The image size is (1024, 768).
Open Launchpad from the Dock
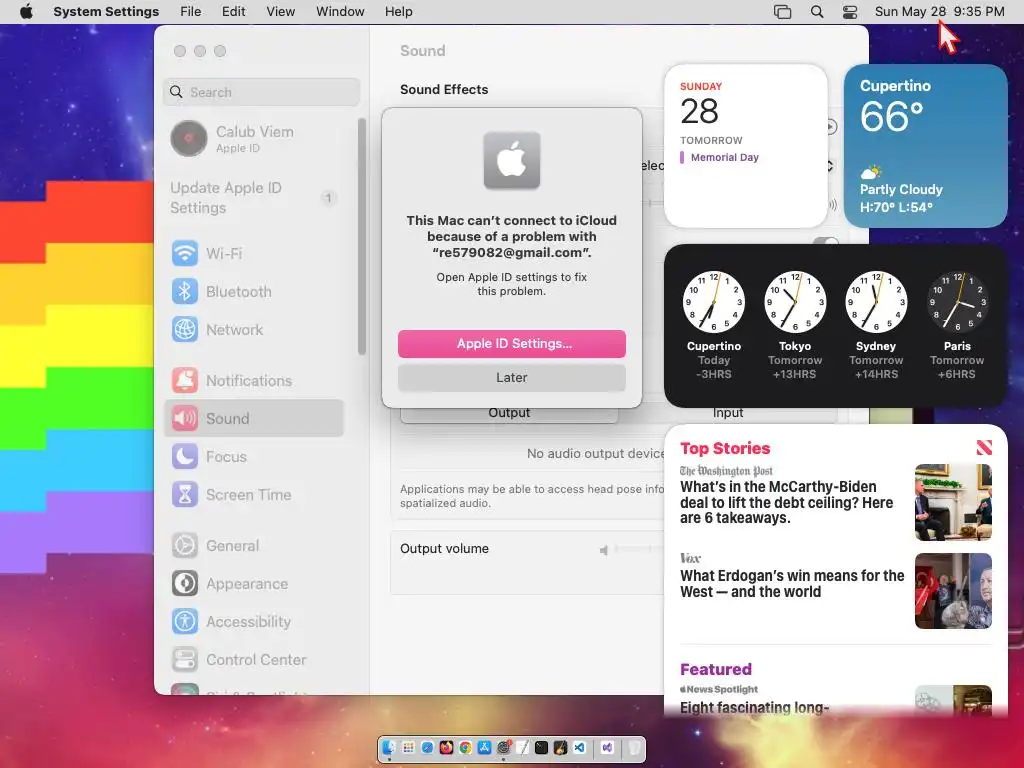click(409, 747)
